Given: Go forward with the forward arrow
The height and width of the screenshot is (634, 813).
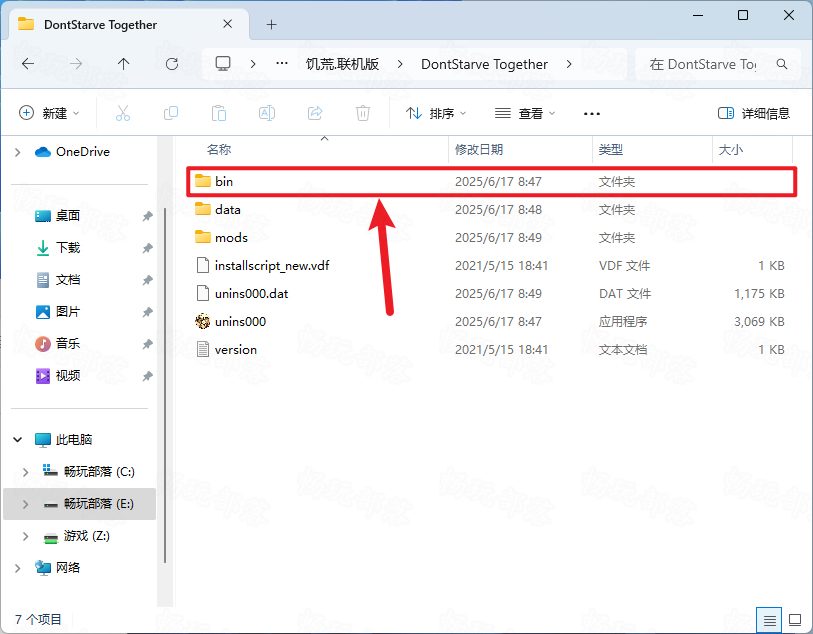Looking at the screenshot, I should coord(76,64).
